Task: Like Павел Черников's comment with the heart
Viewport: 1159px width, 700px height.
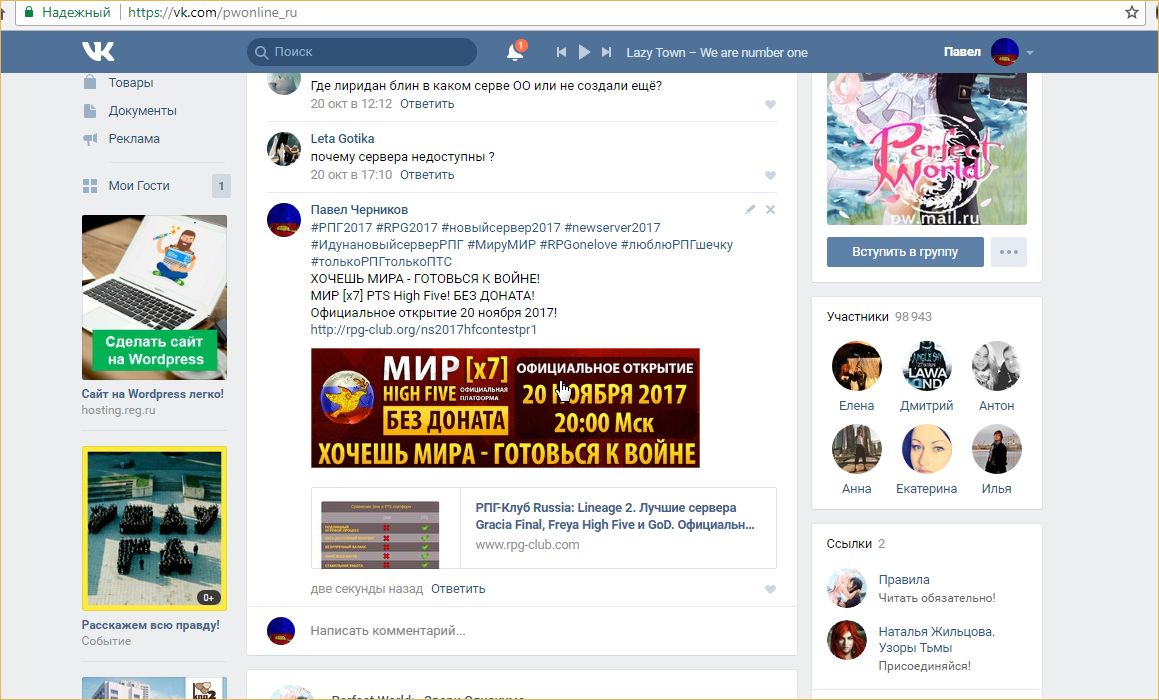Action: pyautogui.click(x=770, y=590)
